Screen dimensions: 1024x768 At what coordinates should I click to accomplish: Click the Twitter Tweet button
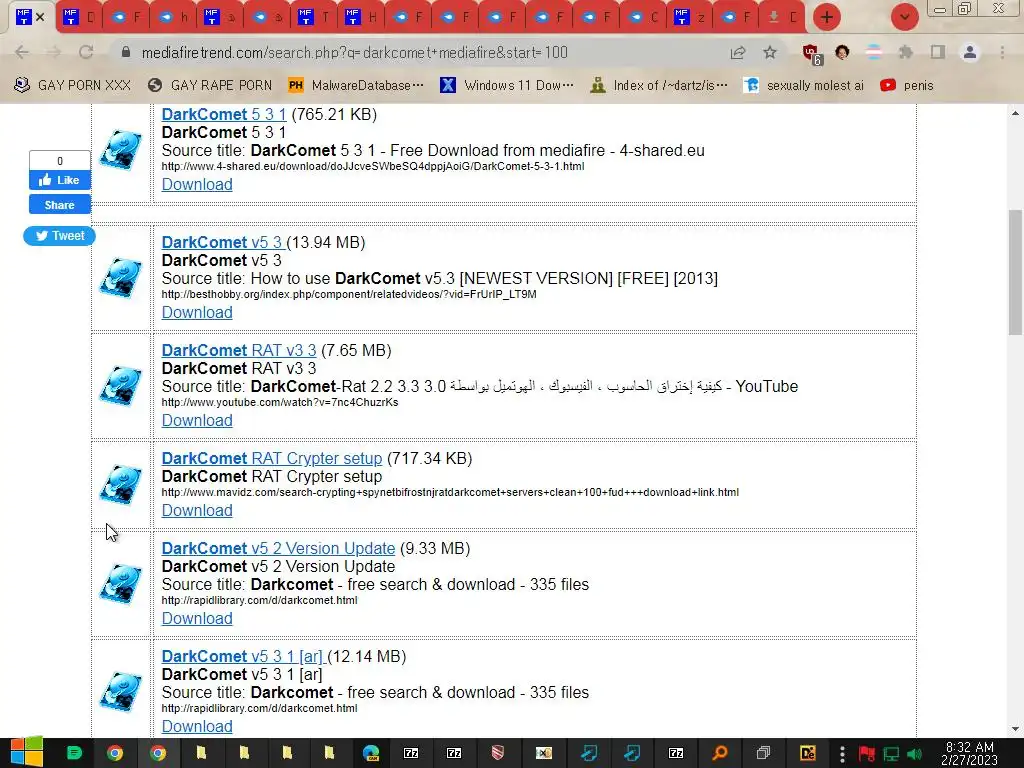coord(59,236)
